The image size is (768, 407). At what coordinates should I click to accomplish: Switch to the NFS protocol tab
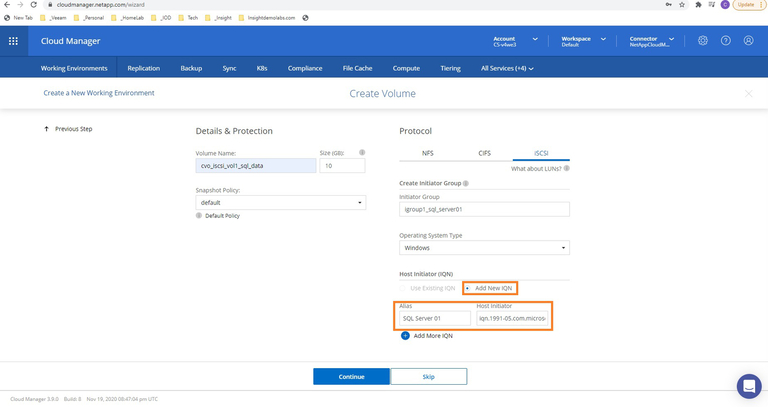click(427, 154)
